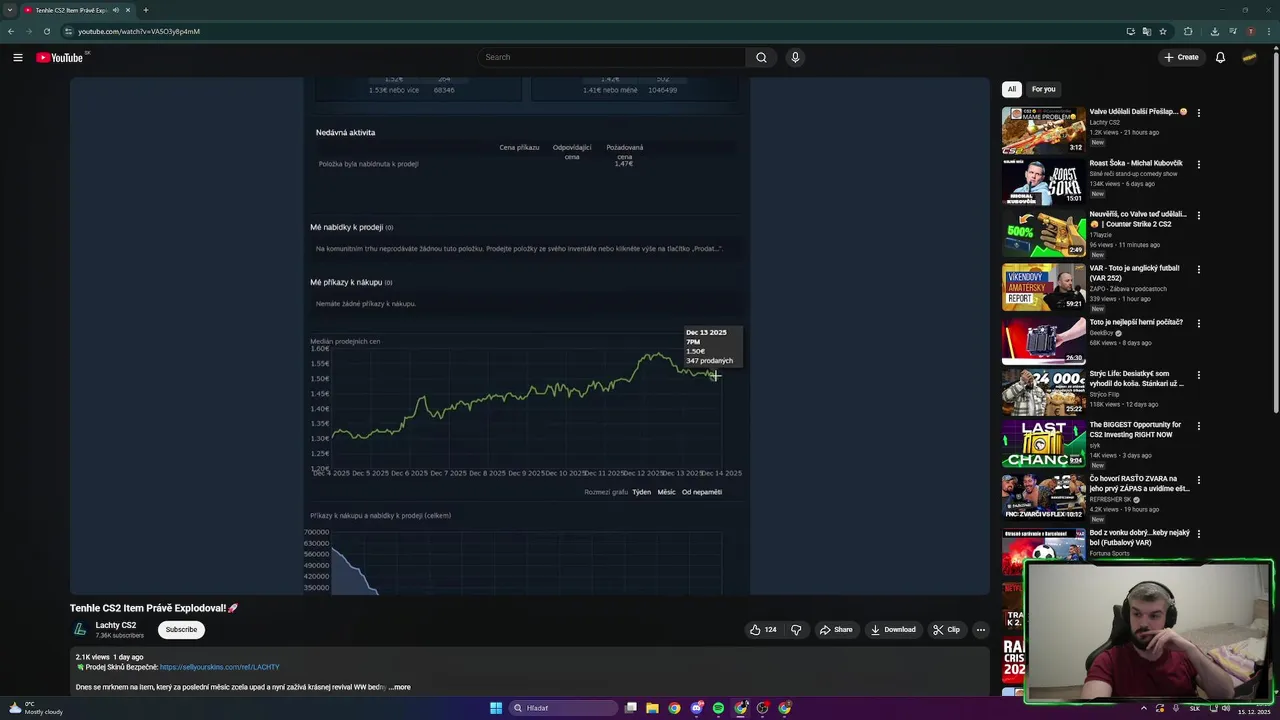The image size is (1280, 720).
Task: Go to the YouTube home logo
Action: pos(60,57)
